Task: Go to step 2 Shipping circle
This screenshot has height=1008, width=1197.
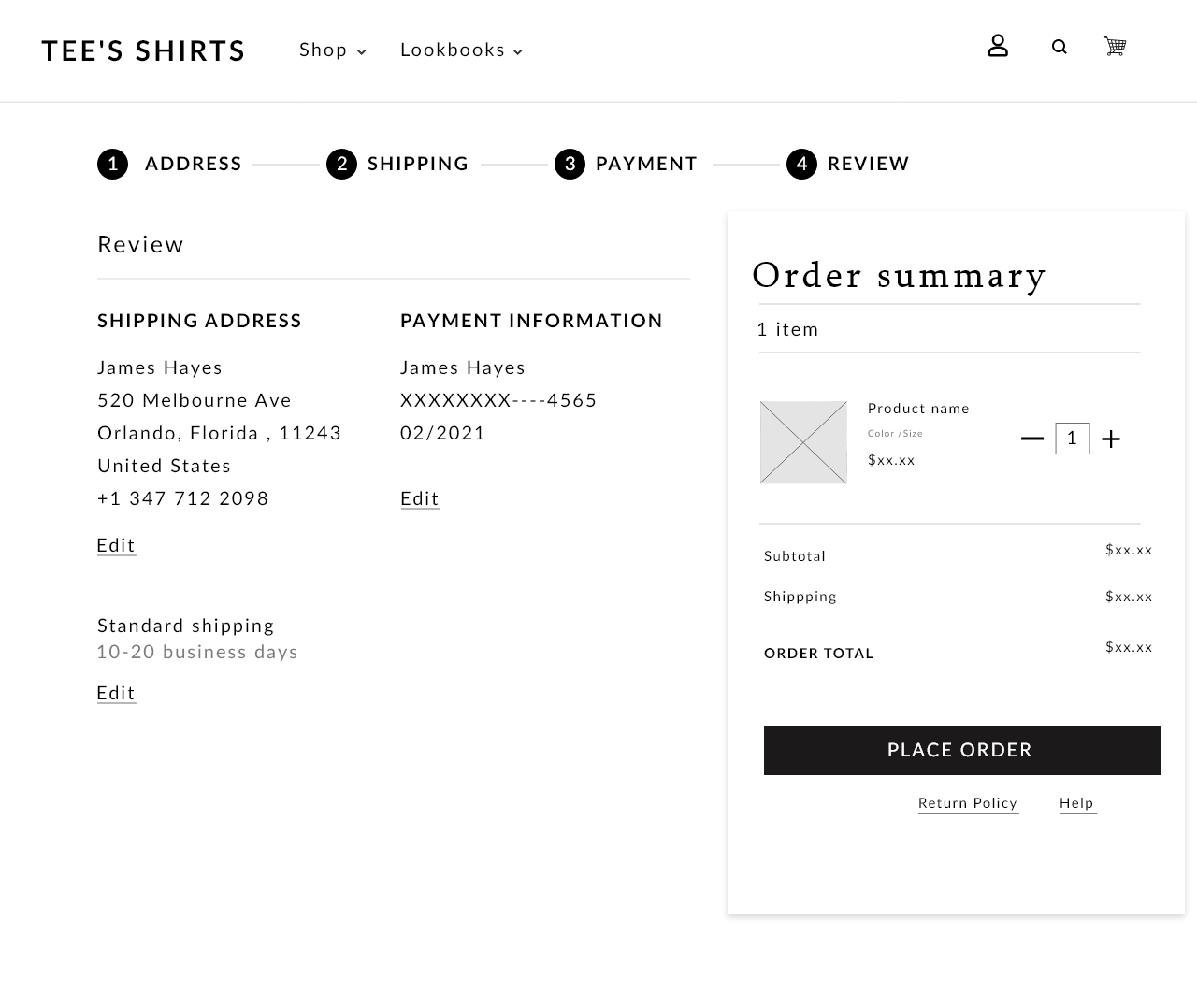Action: pos(341,165)
